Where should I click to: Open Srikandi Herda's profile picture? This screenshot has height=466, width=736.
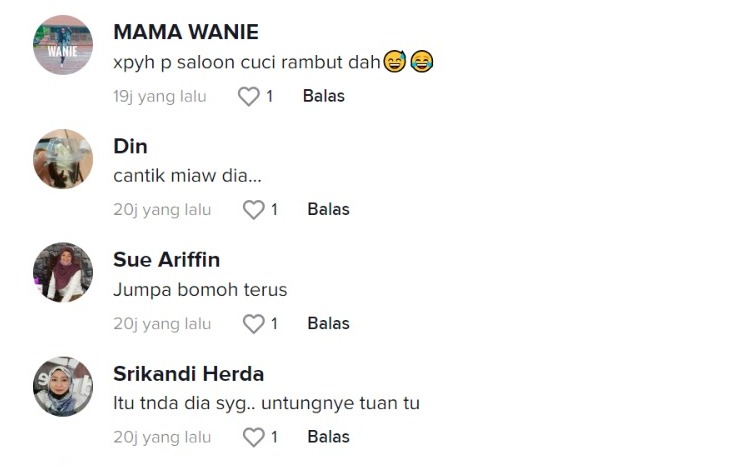63,386
